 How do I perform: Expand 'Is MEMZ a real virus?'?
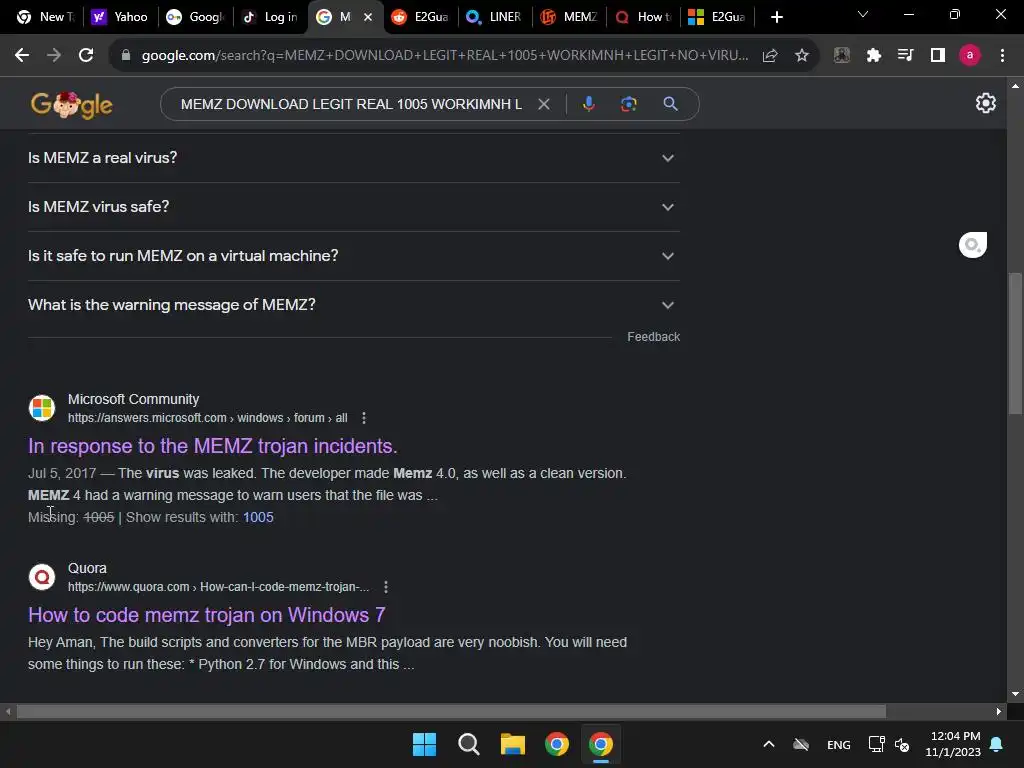pos(354,158)
